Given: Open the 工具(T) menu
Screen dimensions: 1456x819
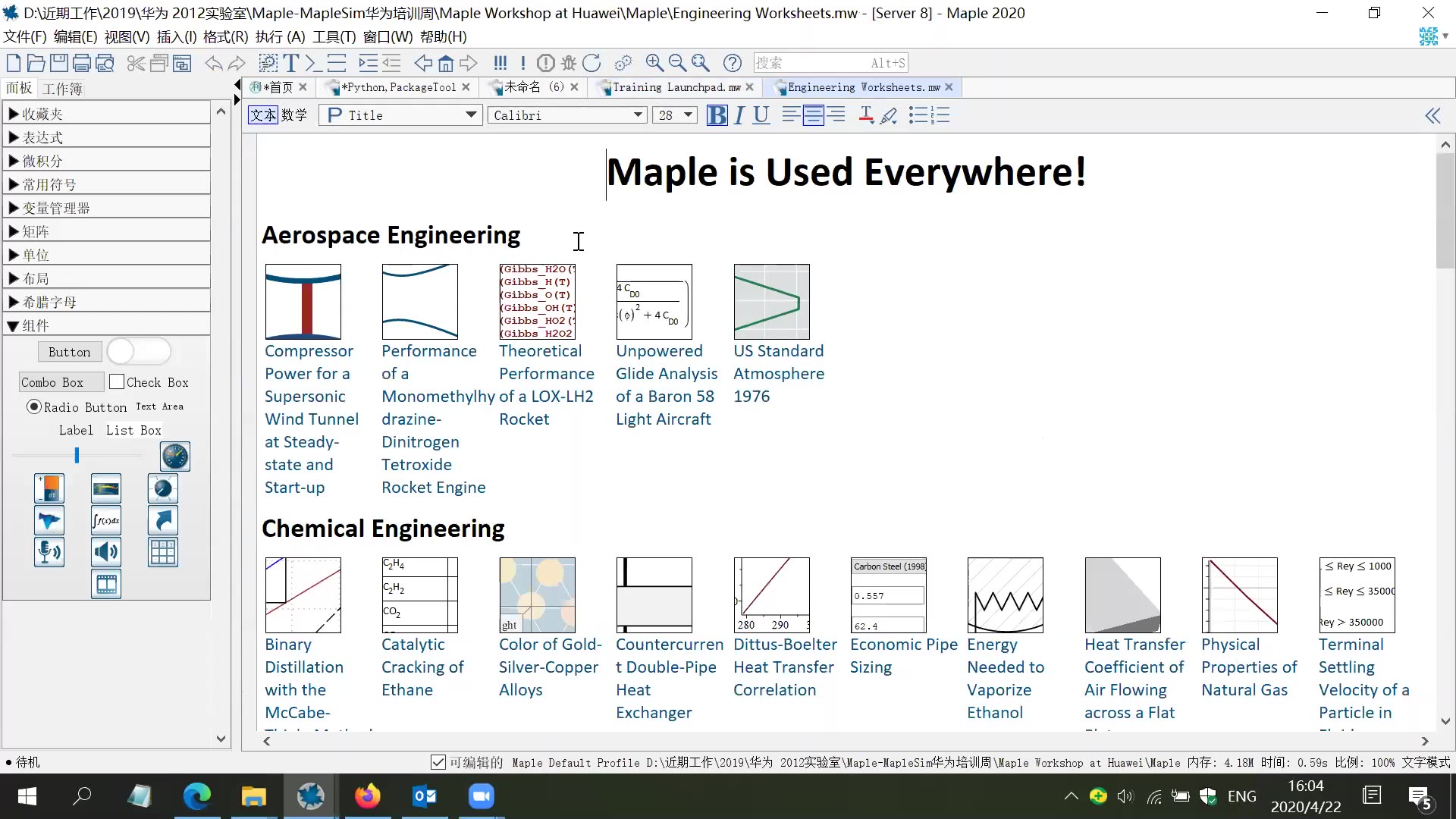Looking at the screenshot, I should pos(334,36).
